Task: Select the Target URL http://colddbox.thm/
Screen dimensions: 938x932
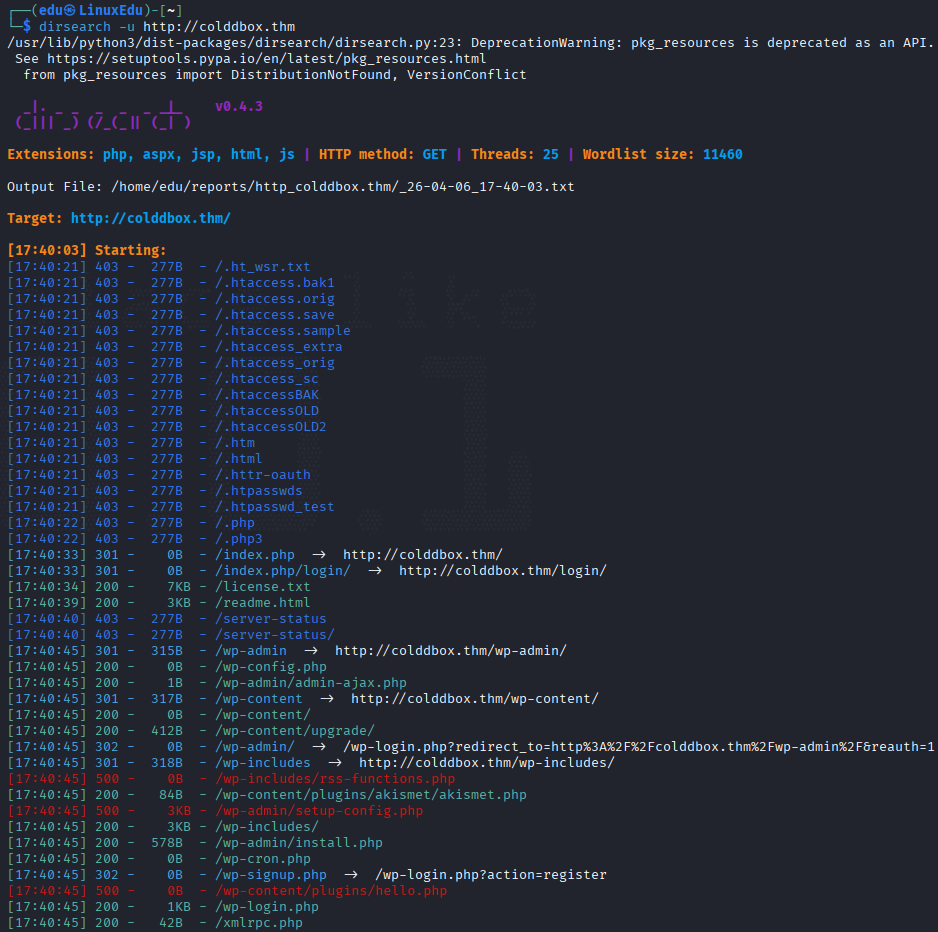Action: tap(151, 218)
